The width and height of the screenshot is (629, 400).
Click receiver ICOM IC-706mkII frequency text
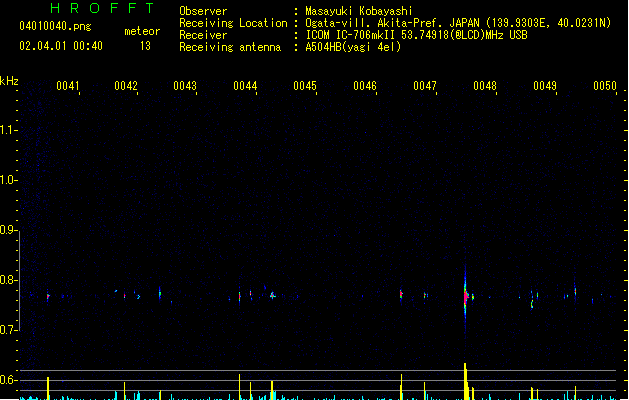pos(416,35)
